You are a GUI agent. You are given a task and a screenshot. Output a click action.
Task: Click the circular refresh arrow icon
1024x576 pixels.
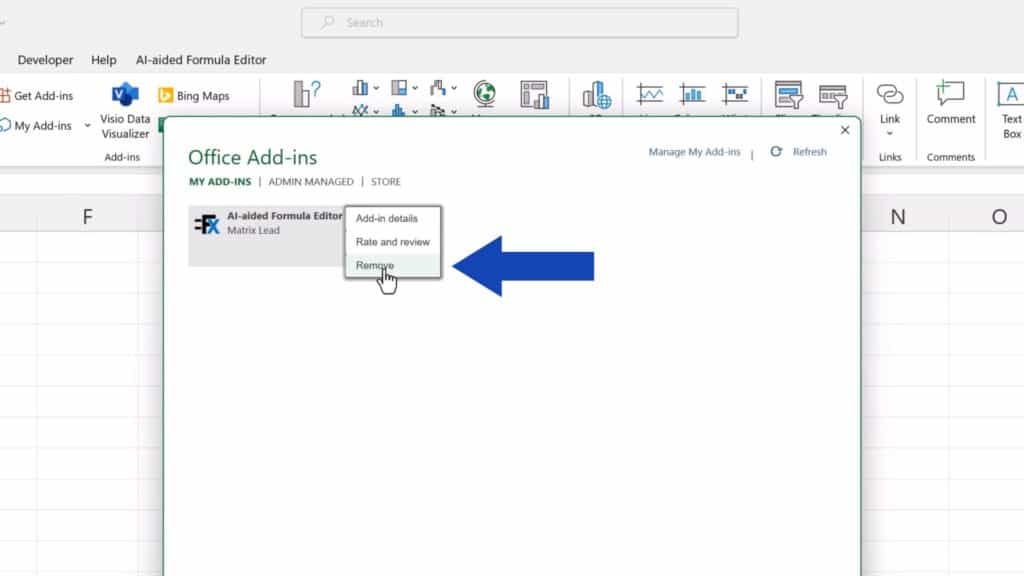(776, 152)
